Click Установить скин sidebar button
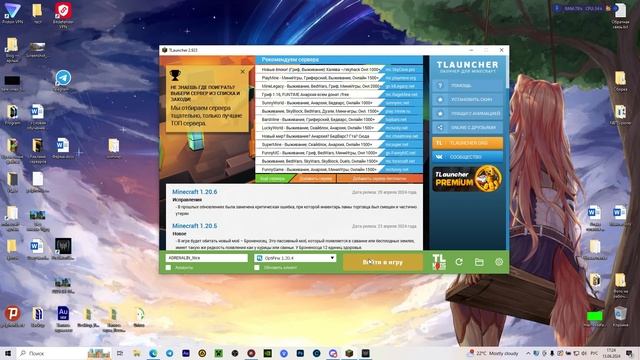Image resolution: width=640 pixels, height=360 pixels. (468, 100)
